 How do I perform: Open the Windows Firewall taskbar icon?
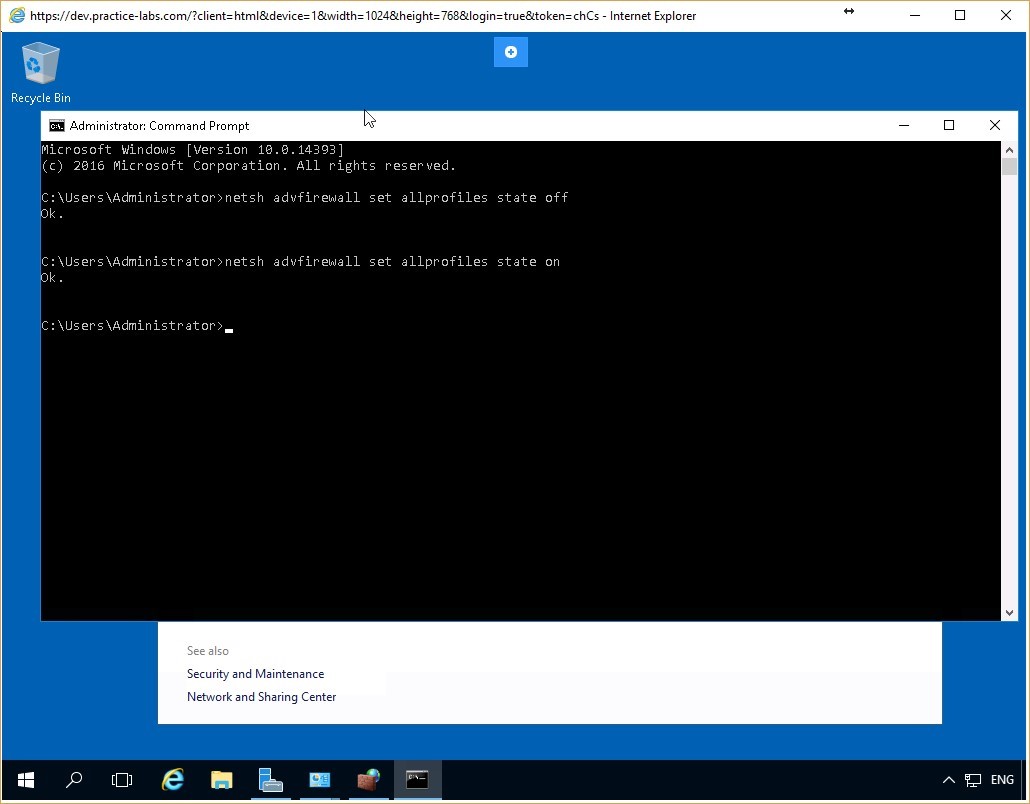click(367, 780)
